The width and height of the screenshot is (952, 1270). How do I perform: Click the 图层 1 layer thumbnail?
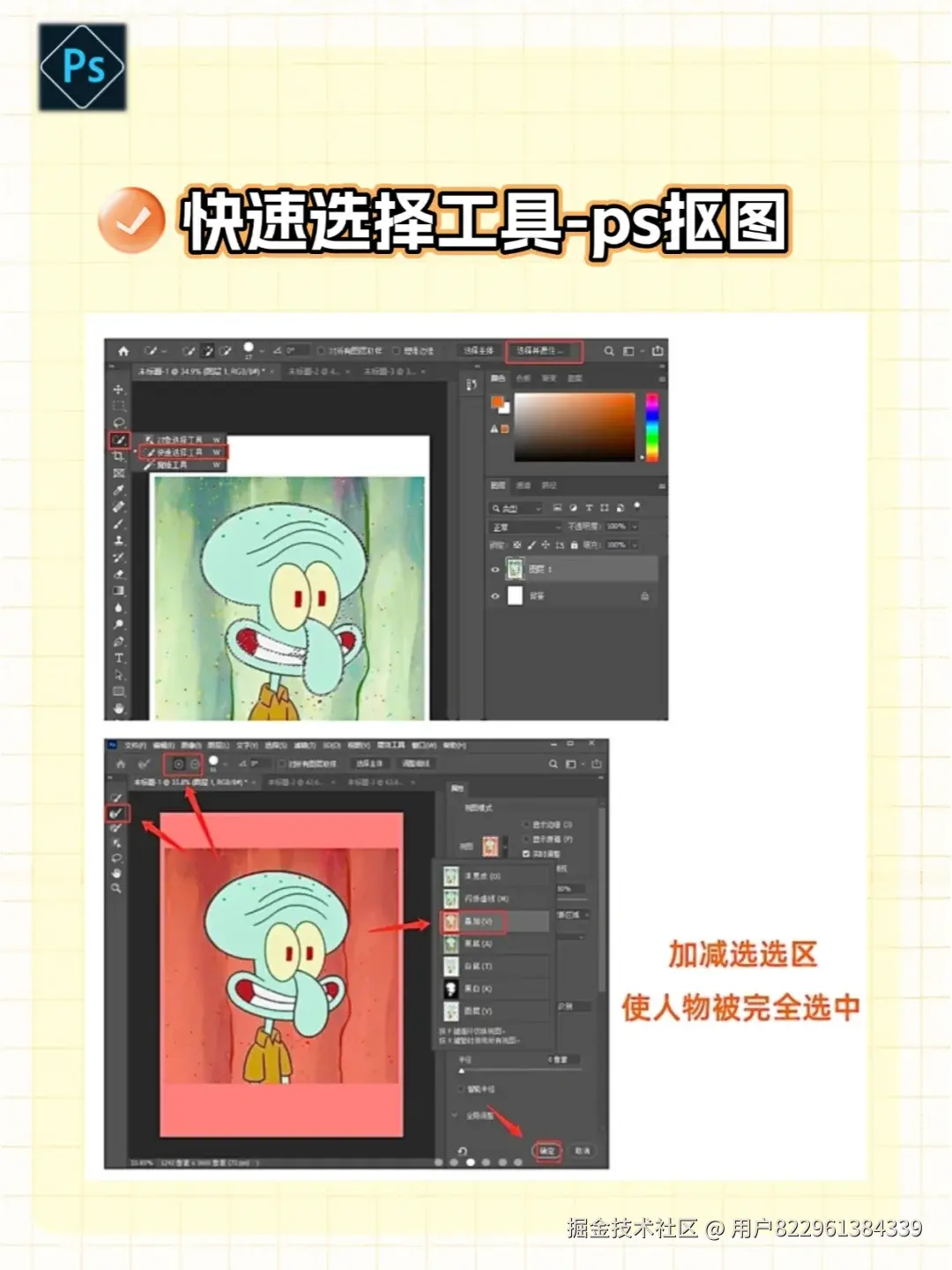click(x=515, y=568)
